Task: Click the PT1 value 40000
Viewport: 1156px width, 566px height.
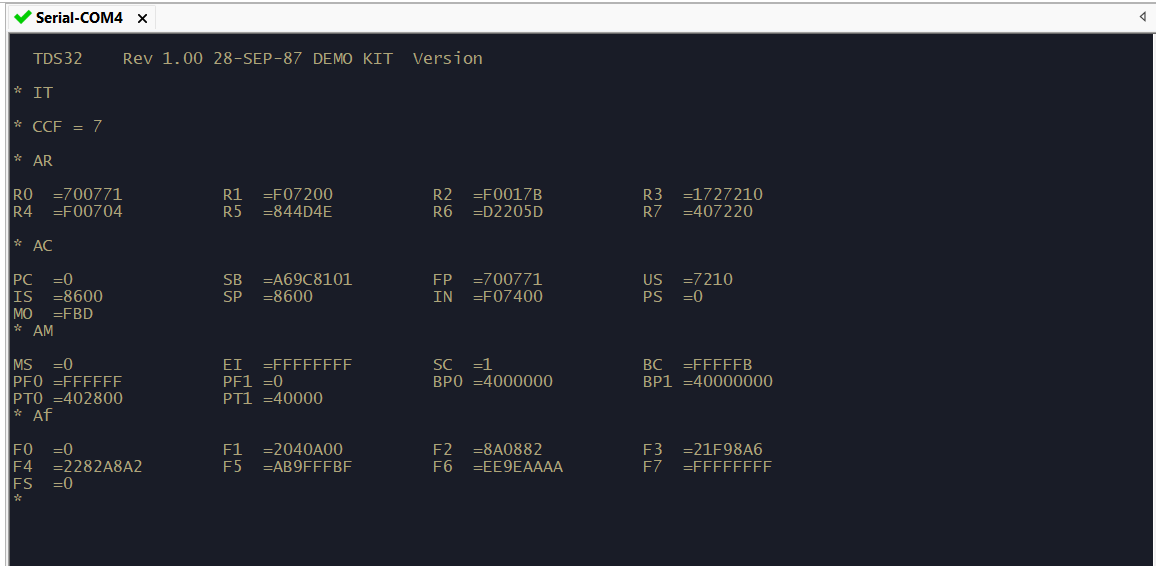Action: (x=297, y=398)
